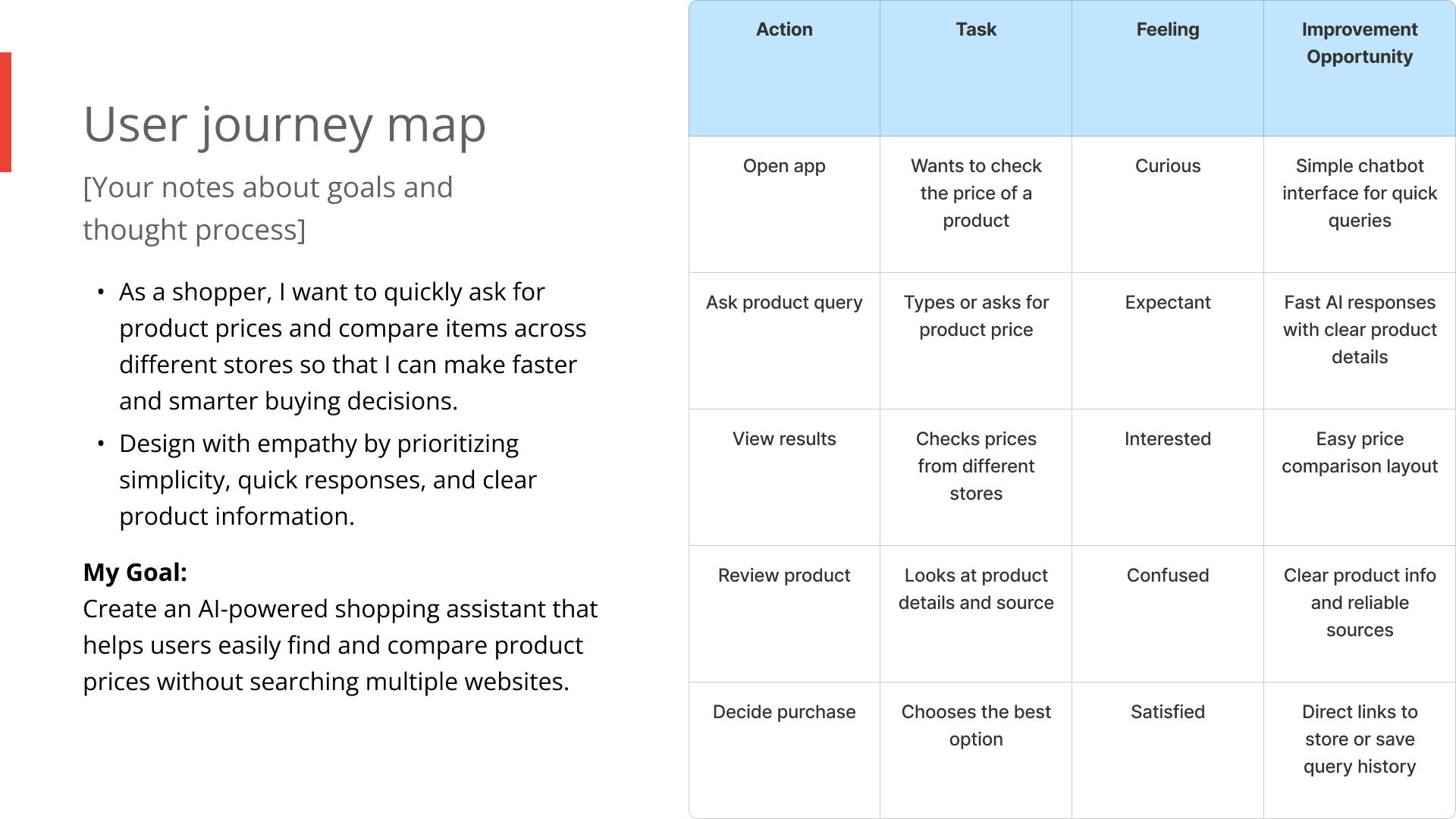
Task: Click the 'Open app' table cell
Action: [784, 205]
